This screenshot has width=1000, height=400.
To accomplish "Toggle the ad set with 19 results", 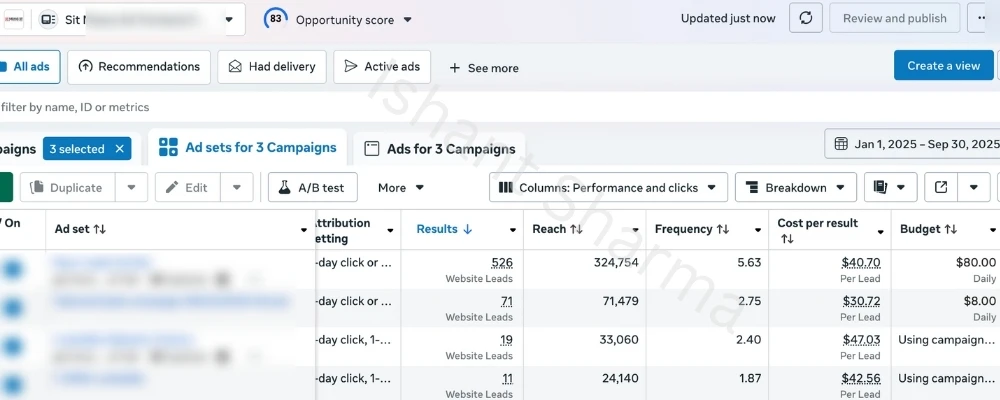I will (x=12, y=346).
